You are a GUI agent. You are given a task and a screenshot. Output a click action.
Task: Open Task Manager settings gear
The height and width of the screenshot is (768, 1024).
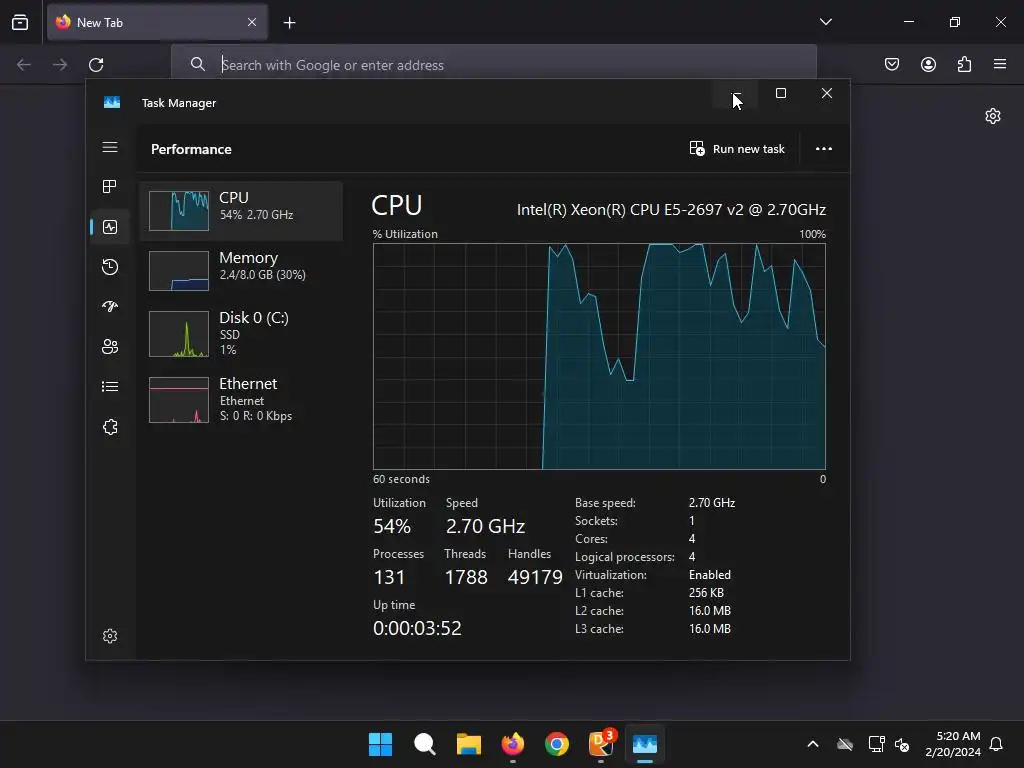(x=110, y=636)
